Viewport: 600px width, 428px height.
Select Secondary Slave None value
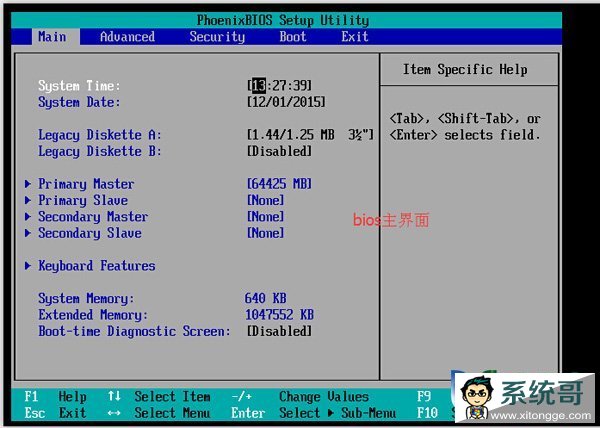coord(266,233)
